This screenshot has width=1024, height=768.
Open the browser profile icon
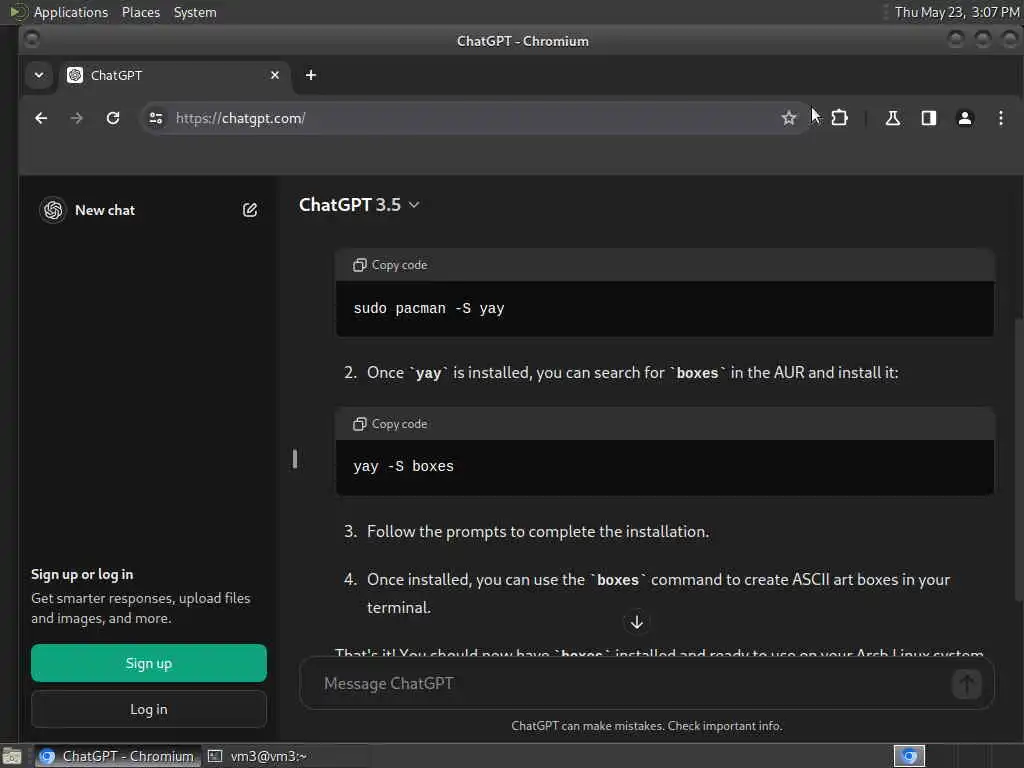[x=965, y=118]
